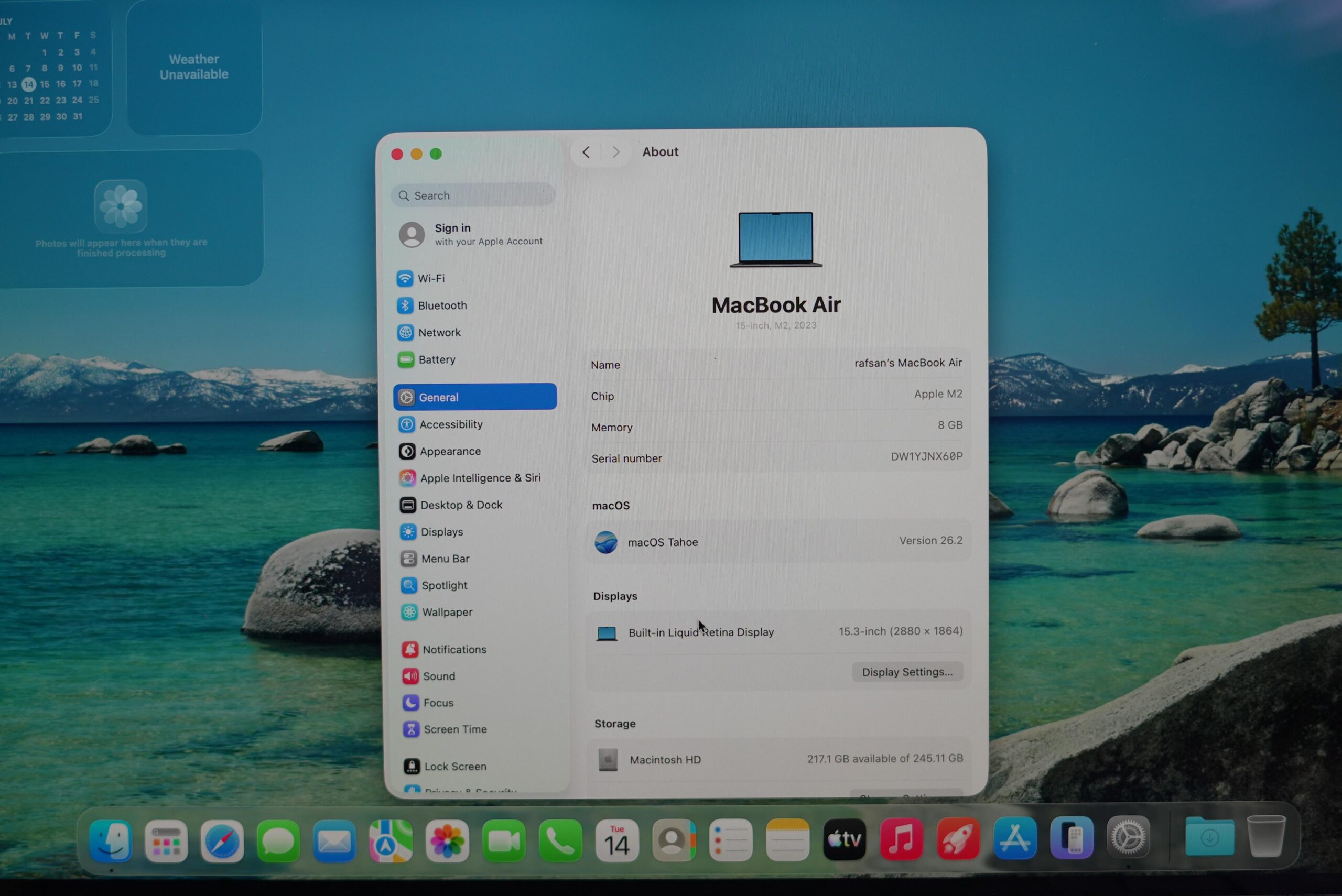
Task: Open Battery settings
Action: point(475,359)
